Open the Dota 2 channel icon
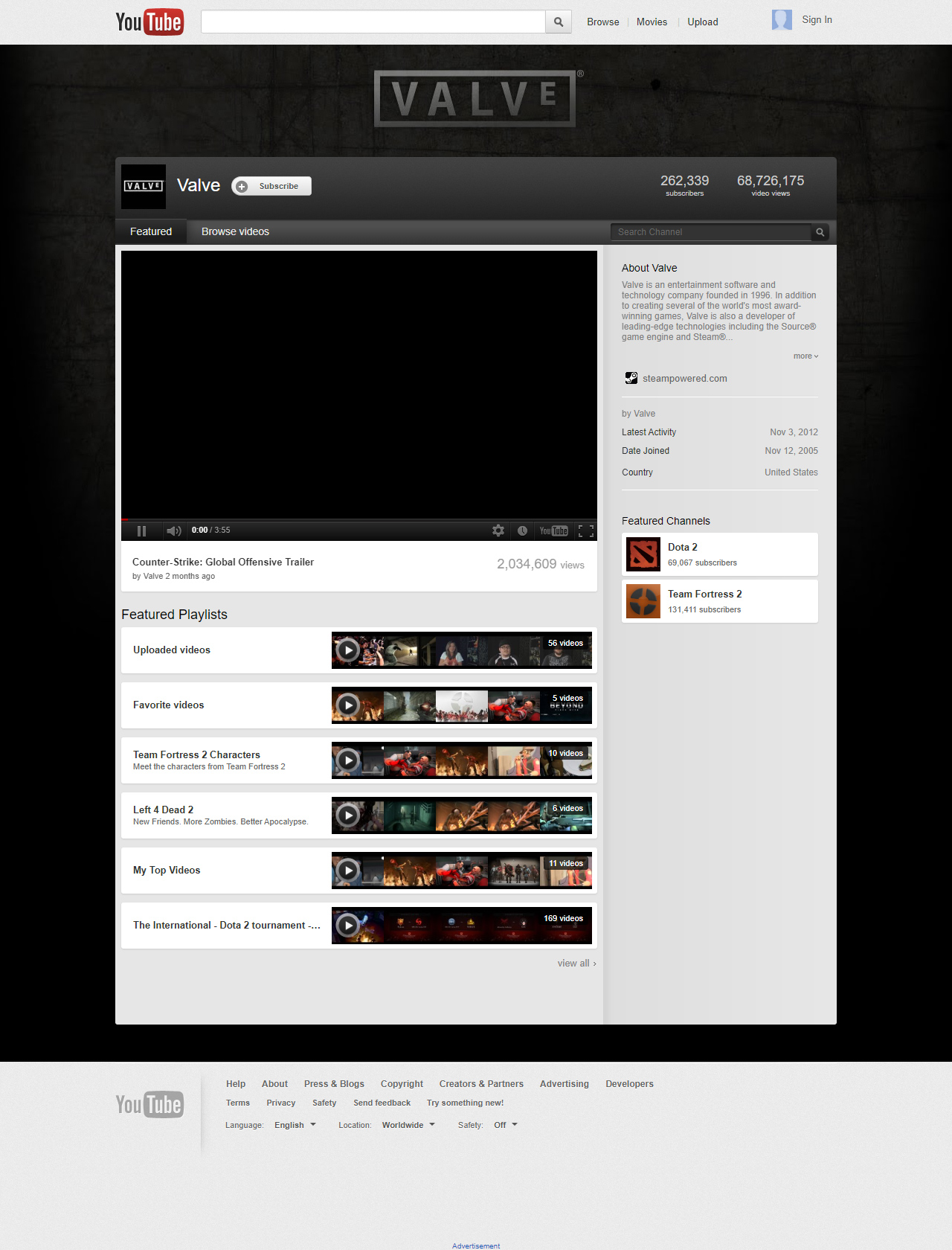Viewport: 952px width, 1250px height. pyautogui.click(x=643, y=554)
